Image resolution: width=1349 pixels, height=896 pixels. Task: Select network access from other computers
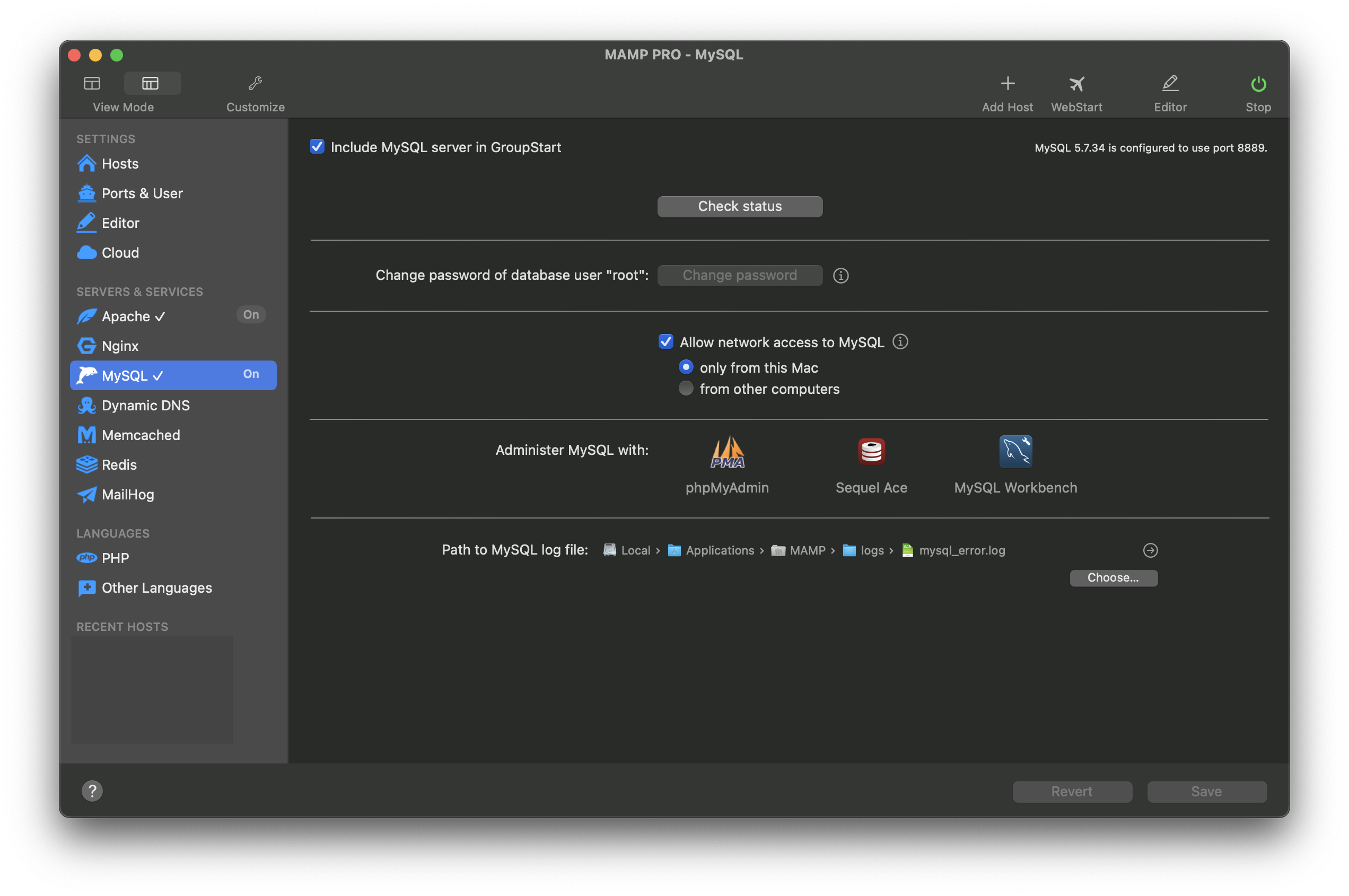tap(686, 389)
